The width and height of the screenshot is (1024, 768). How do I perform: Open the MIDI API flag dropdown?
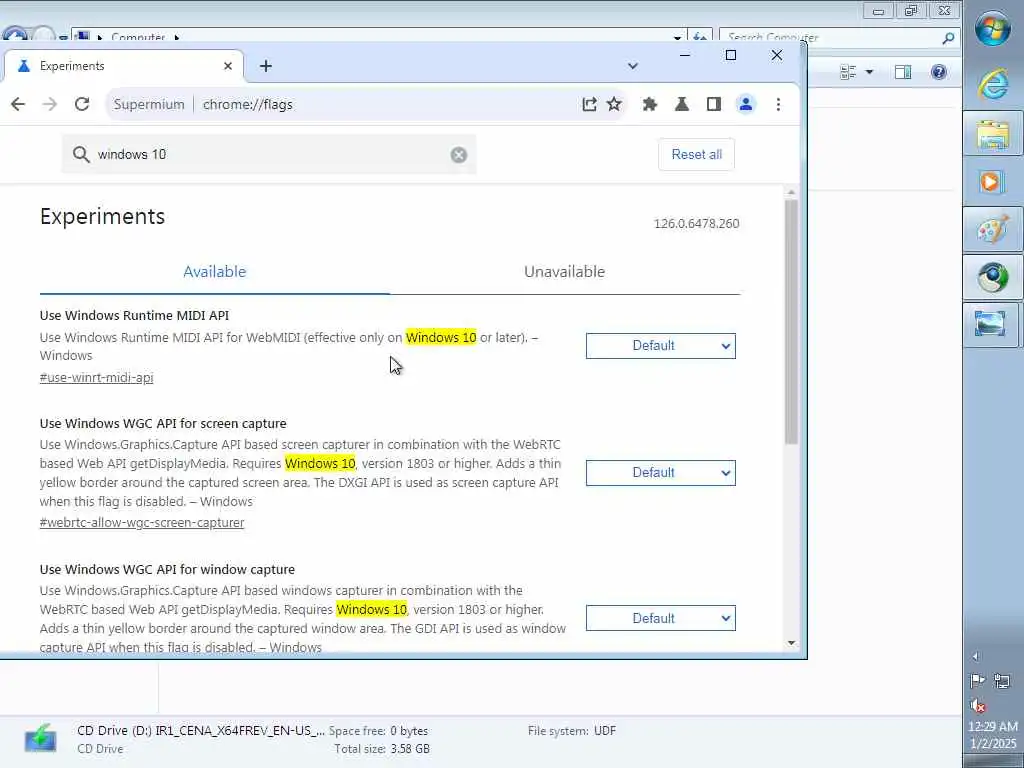tap(661, 346)
